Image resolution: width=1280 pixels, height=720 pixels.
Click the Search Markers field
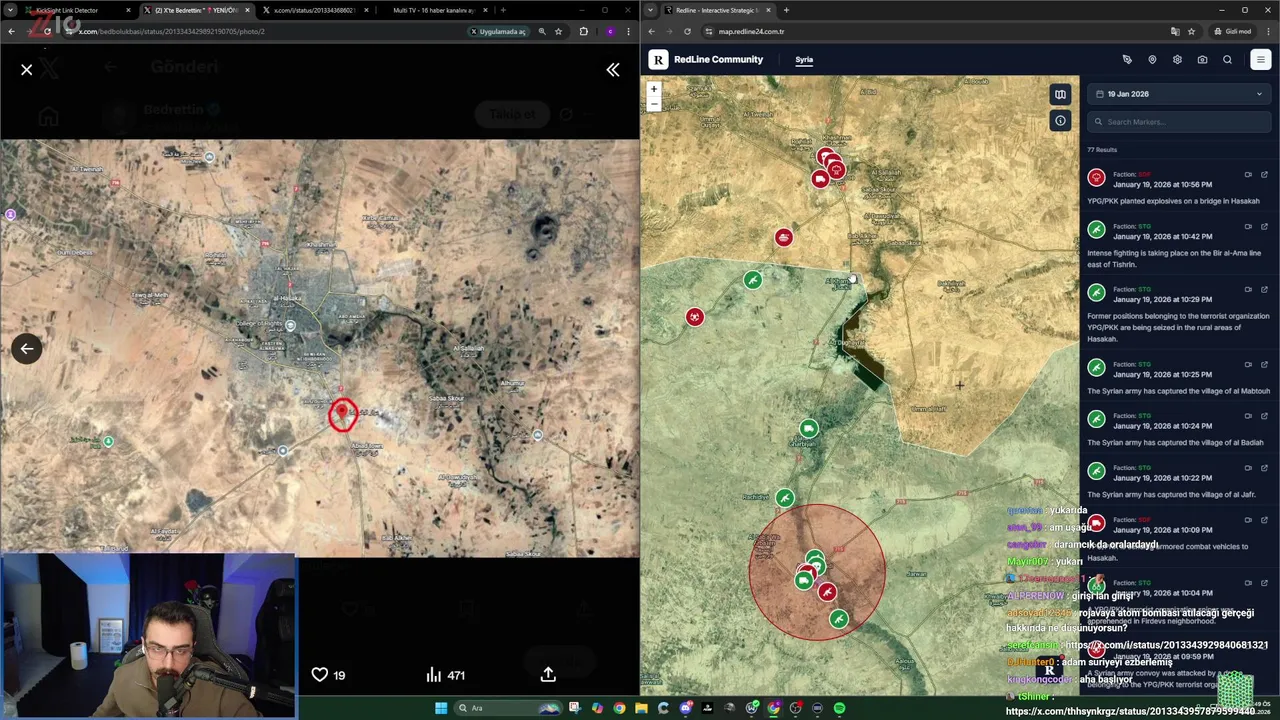point(1179,122)
